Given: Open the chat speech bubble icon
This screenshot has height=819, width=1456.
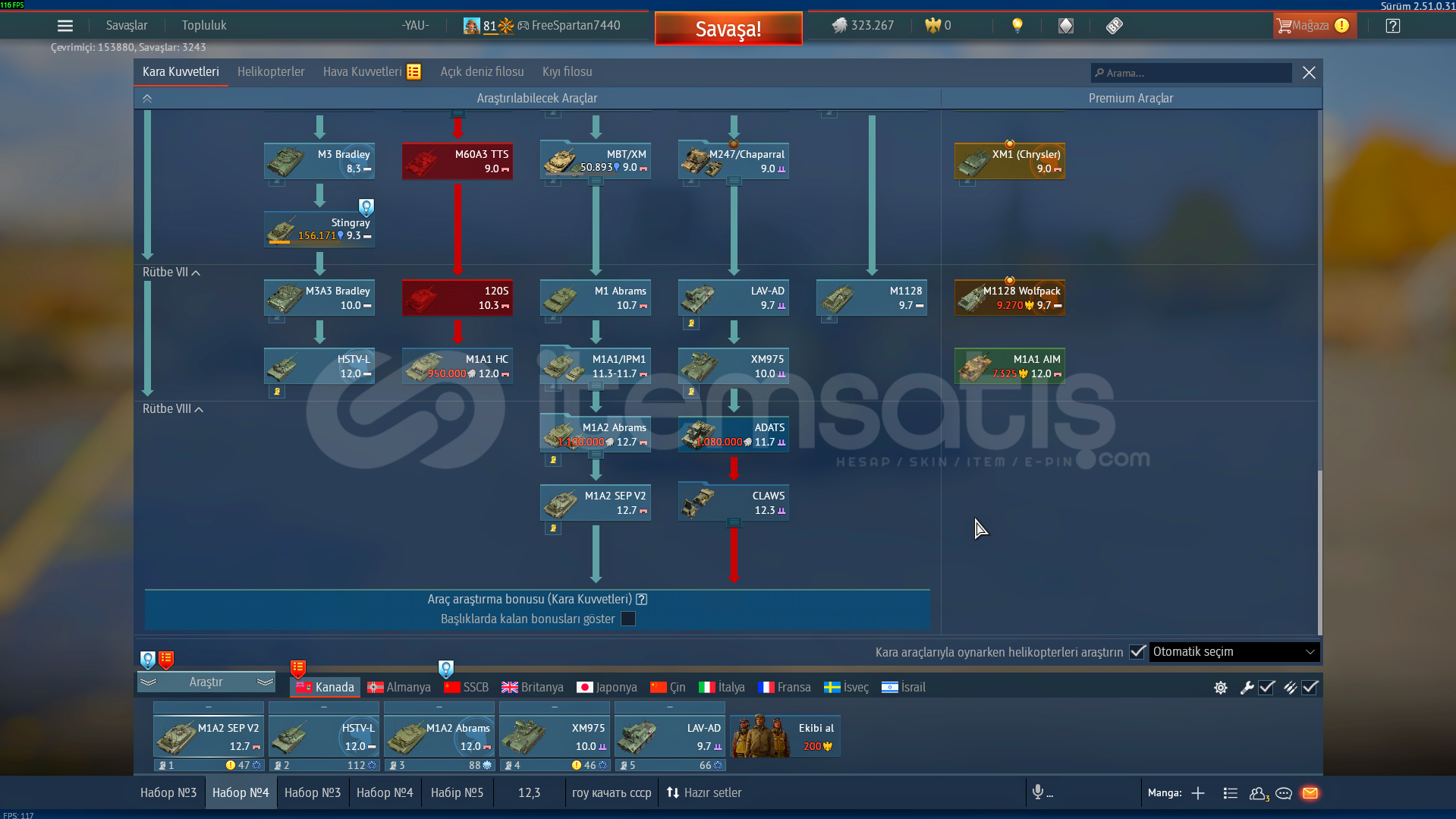Looking at the screenshot, I should (1284, 793).
